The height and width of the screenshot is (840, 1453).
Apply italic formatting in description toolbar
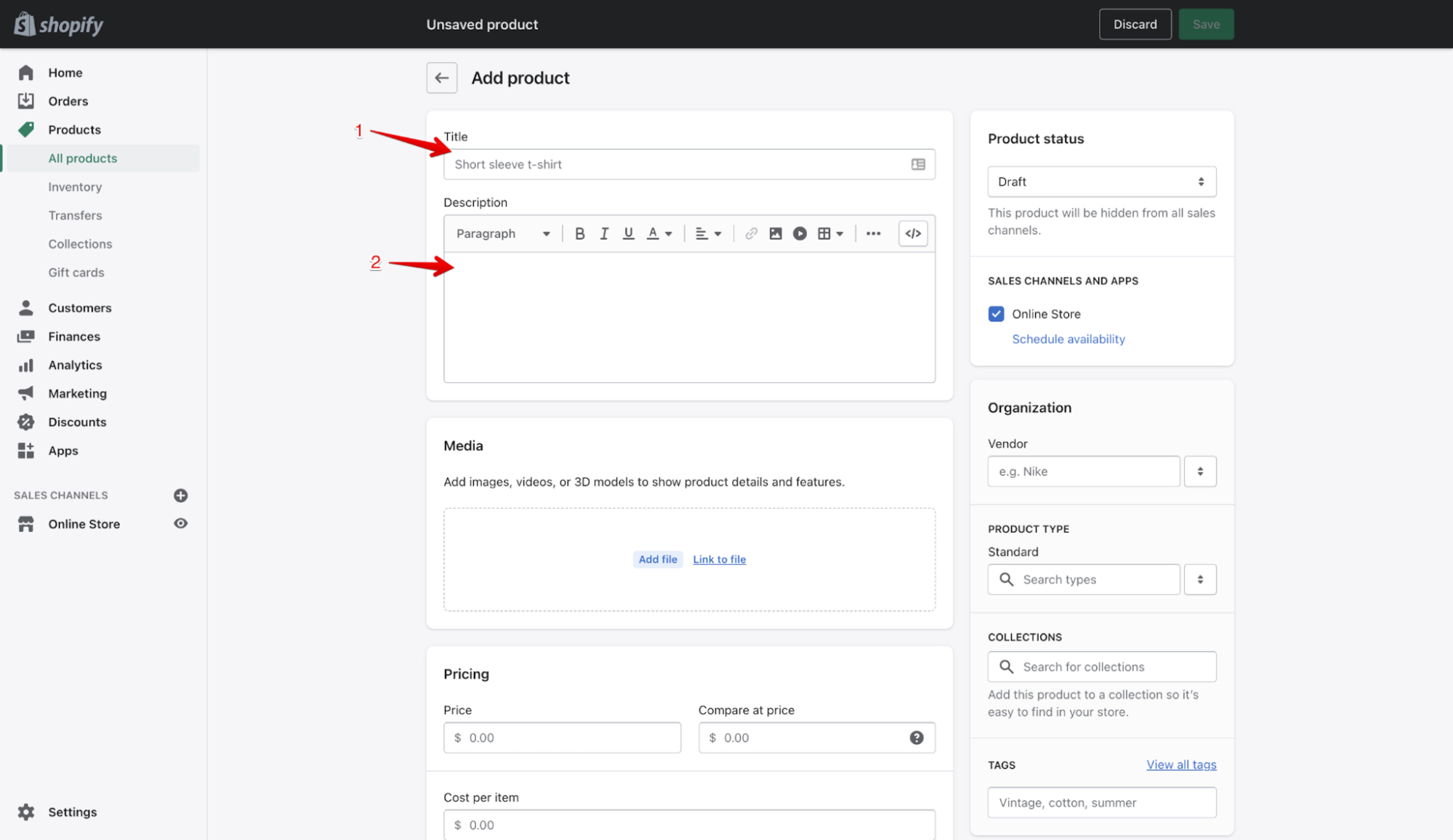click(603, 233)
